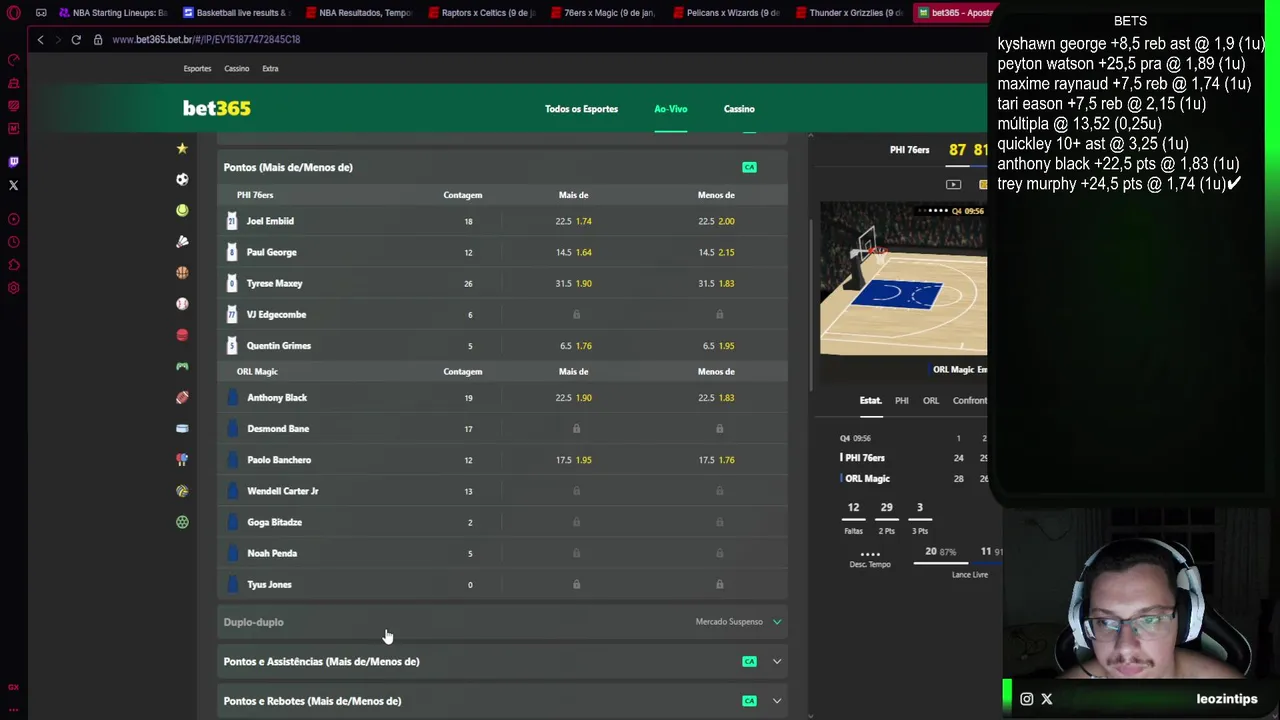Select red hockey puck sport icon
The width and height of the screenshot is (1280, 720).
[x=182, y=335]
